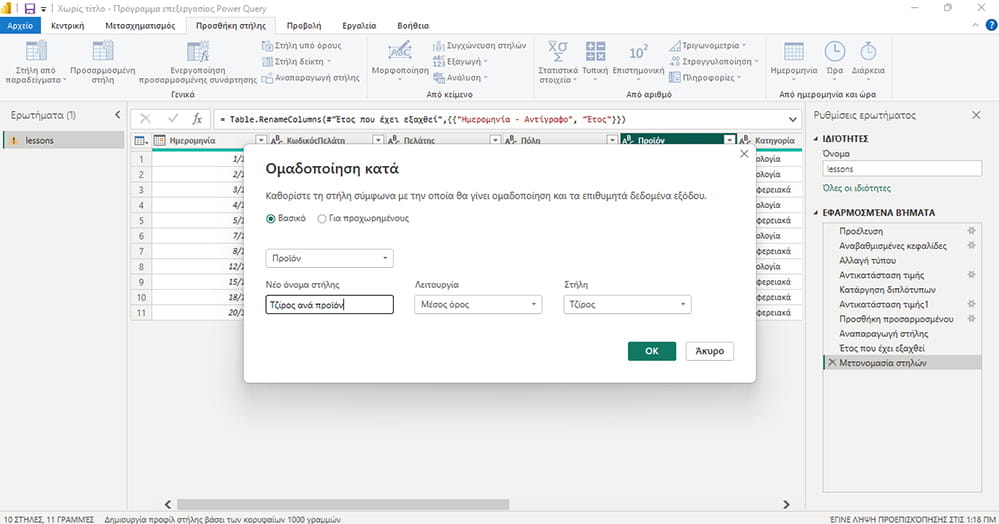Click the horizontal scrollbar thumb
This screenshot has height=524, width=999.
[x=343, y=504]
